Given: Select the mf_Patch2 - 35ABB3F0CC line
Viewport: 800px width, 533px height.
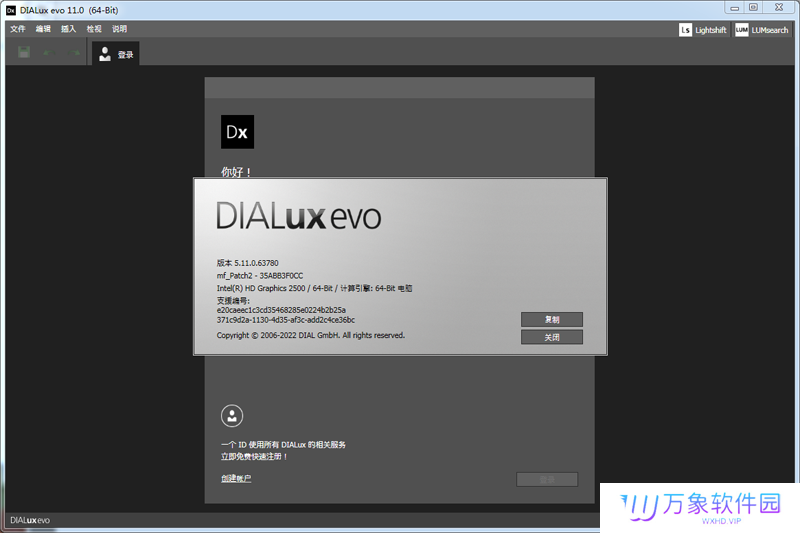Looking at the screenshot, I should (260, 275).
